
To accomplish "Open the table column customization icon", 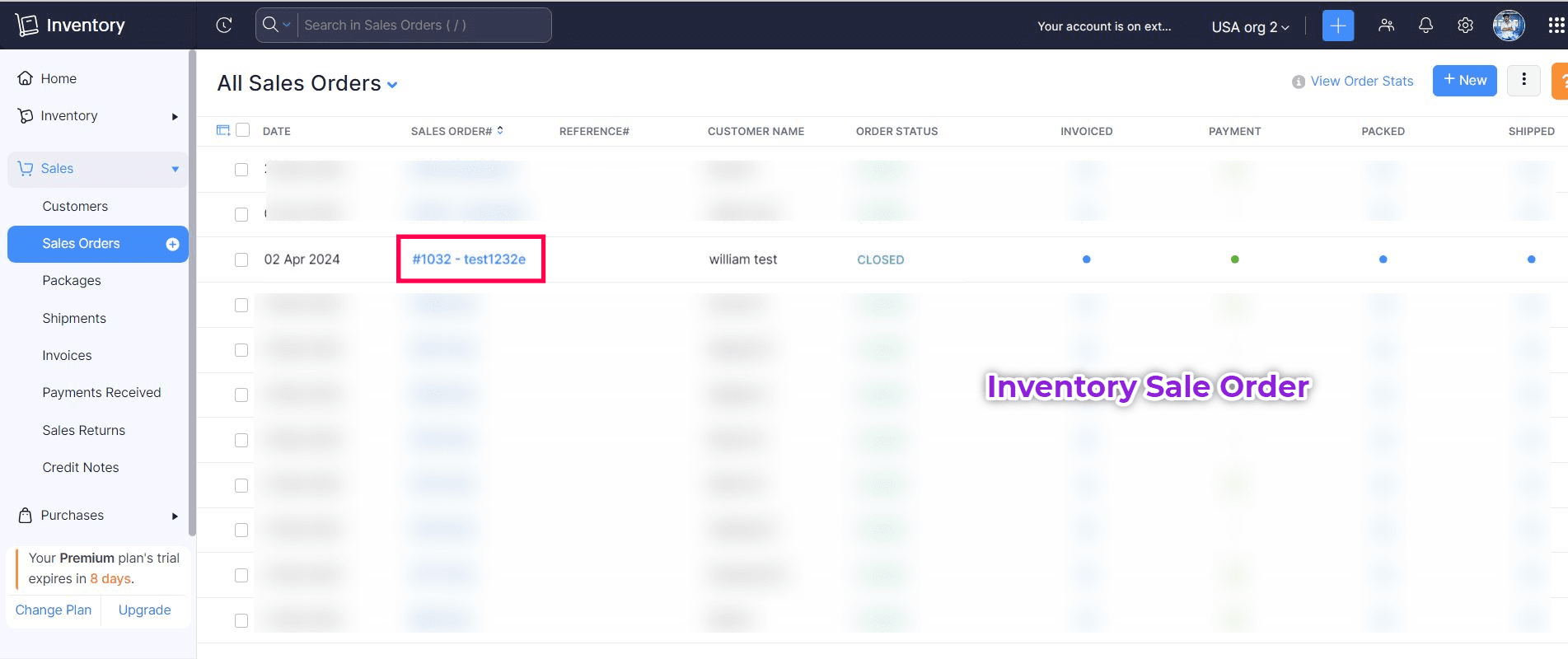I will pyautogui.click(x=222, y=130).
